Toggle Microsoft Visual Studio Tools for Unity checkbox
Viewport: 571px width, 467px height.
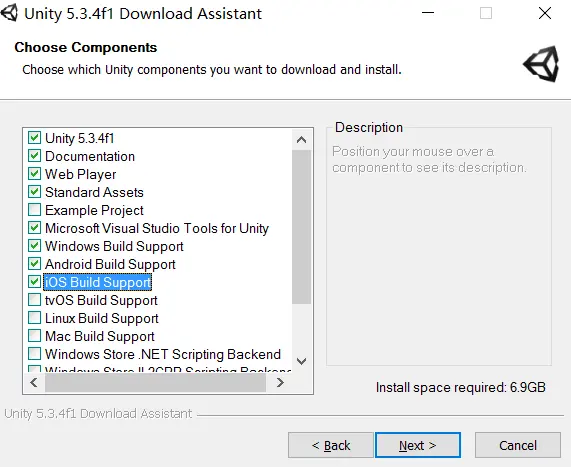tap(34, 228)
